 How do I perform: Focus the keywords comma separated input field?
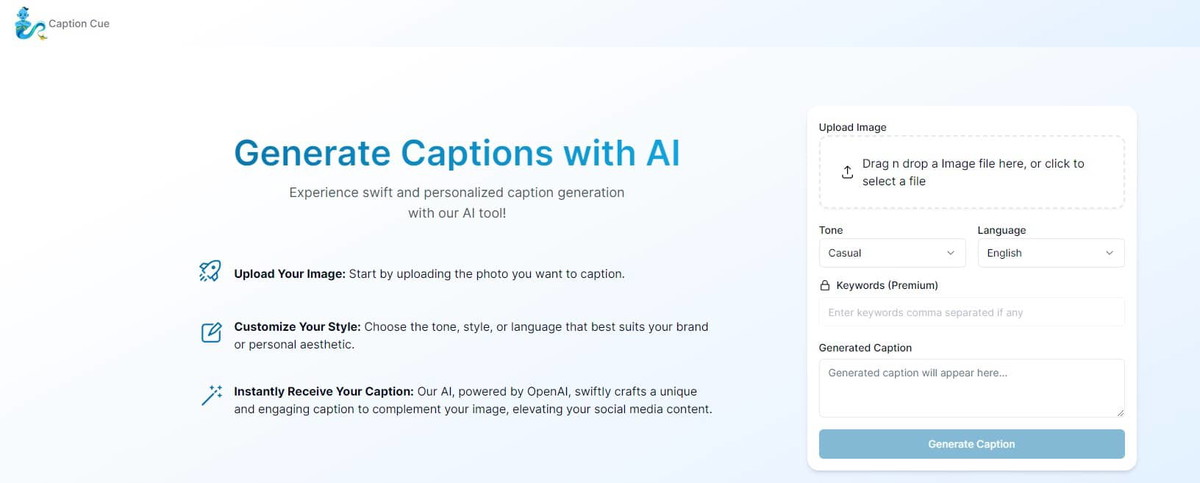972,312
